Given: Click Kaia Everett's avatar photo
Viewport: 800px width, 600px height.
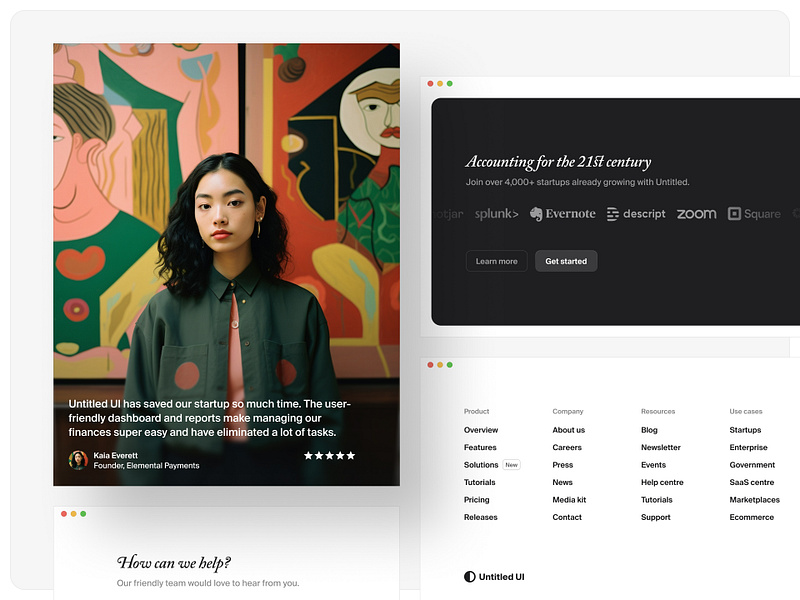Looking at the screenshot, I should [x=78, y=460].
